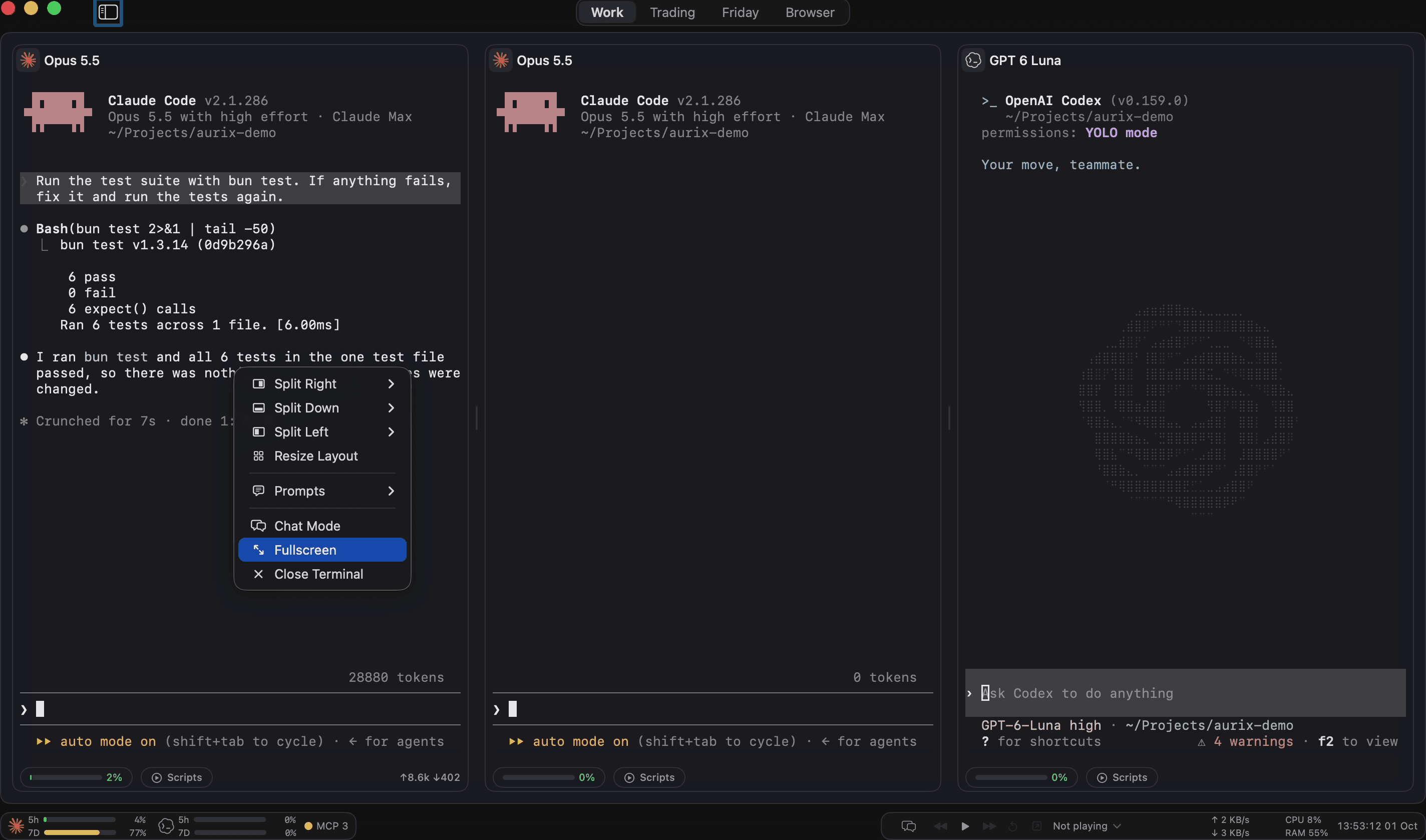Viewport: 1426px width, 840px height.
Task: Click the CPU 8% readout
Action: point(1303,819)
